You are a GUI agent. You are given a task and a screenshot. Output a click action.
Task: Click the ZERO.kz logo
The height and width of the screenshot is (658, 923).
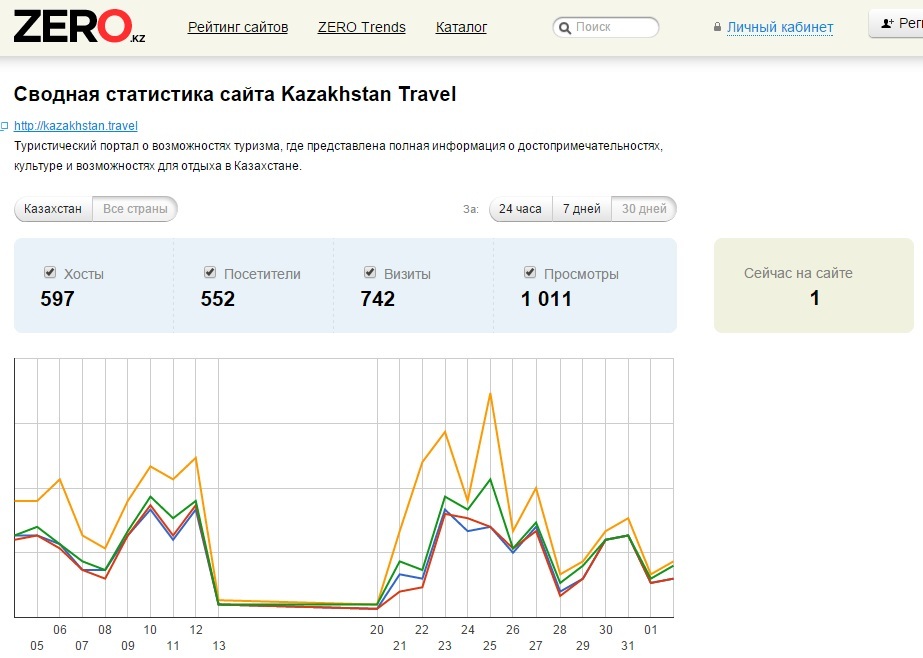click(x=79, y=26)
